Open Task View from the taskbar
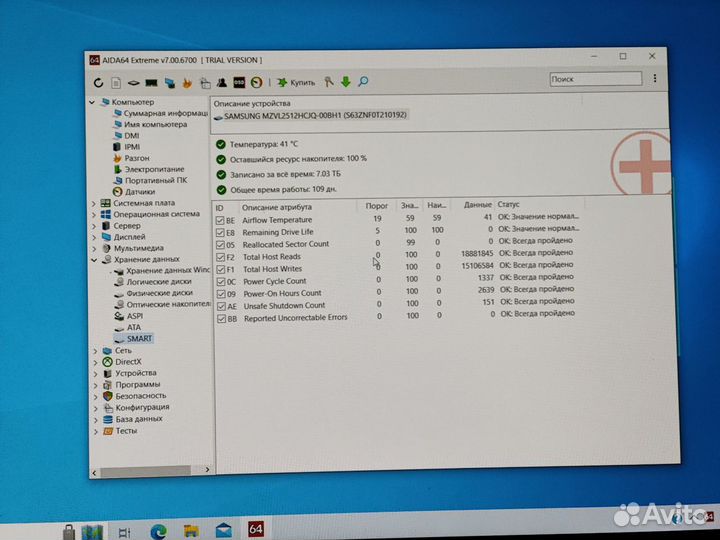Screen dimensions: 720x540 (x=124, y=533)
